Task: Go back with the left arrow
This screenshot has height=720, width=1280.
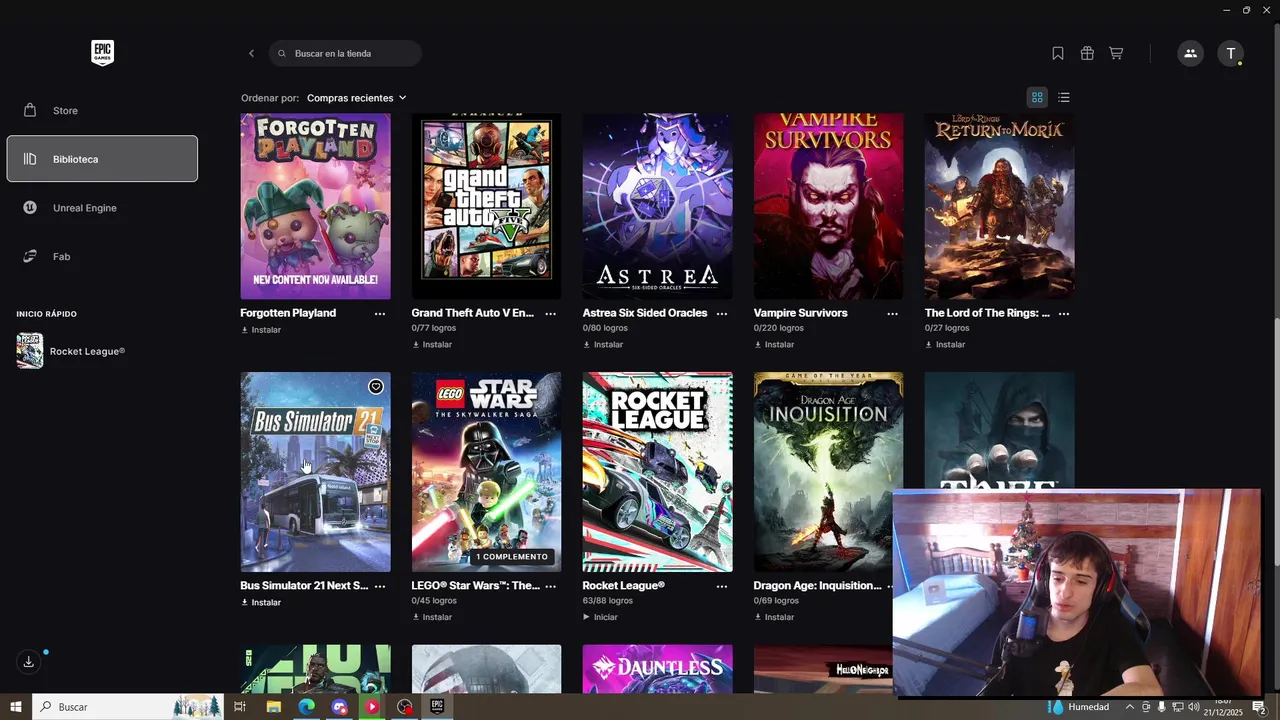Action: pyautogui.click(x=251, y=53)
